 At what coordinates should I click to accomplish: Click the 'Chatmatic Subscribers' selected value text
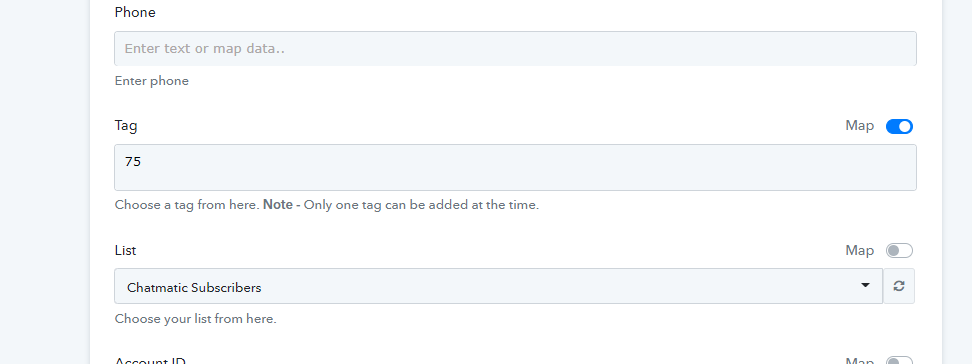tap(194, 288)
